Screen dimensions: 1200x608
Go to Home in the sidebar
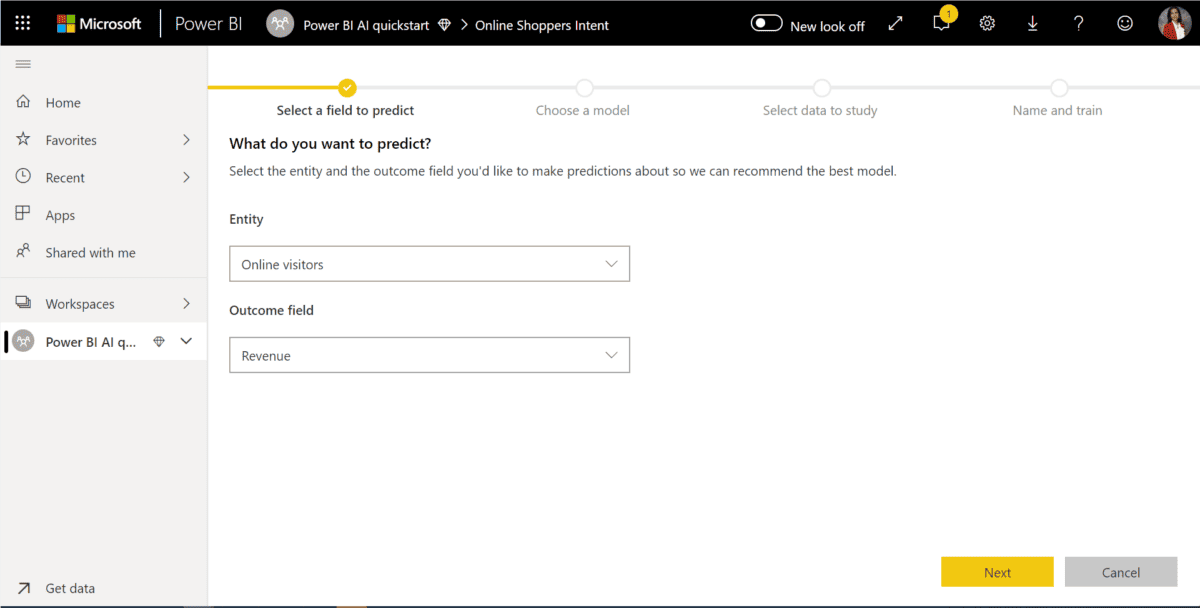[x=63, y=102]
